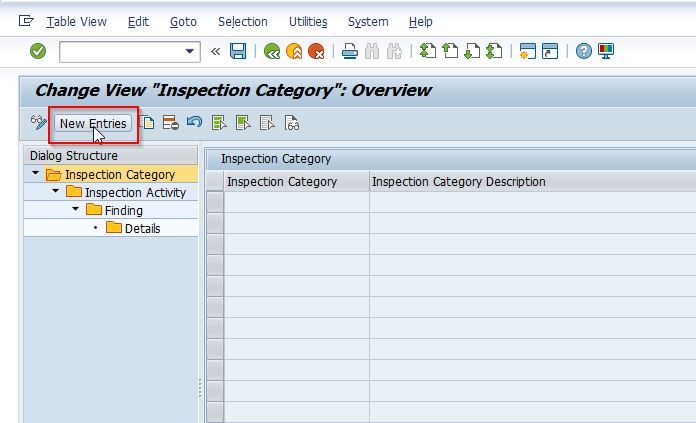Open the command field dropdown arrow
This screenshot has width=696, height=423.
[190, 51]
